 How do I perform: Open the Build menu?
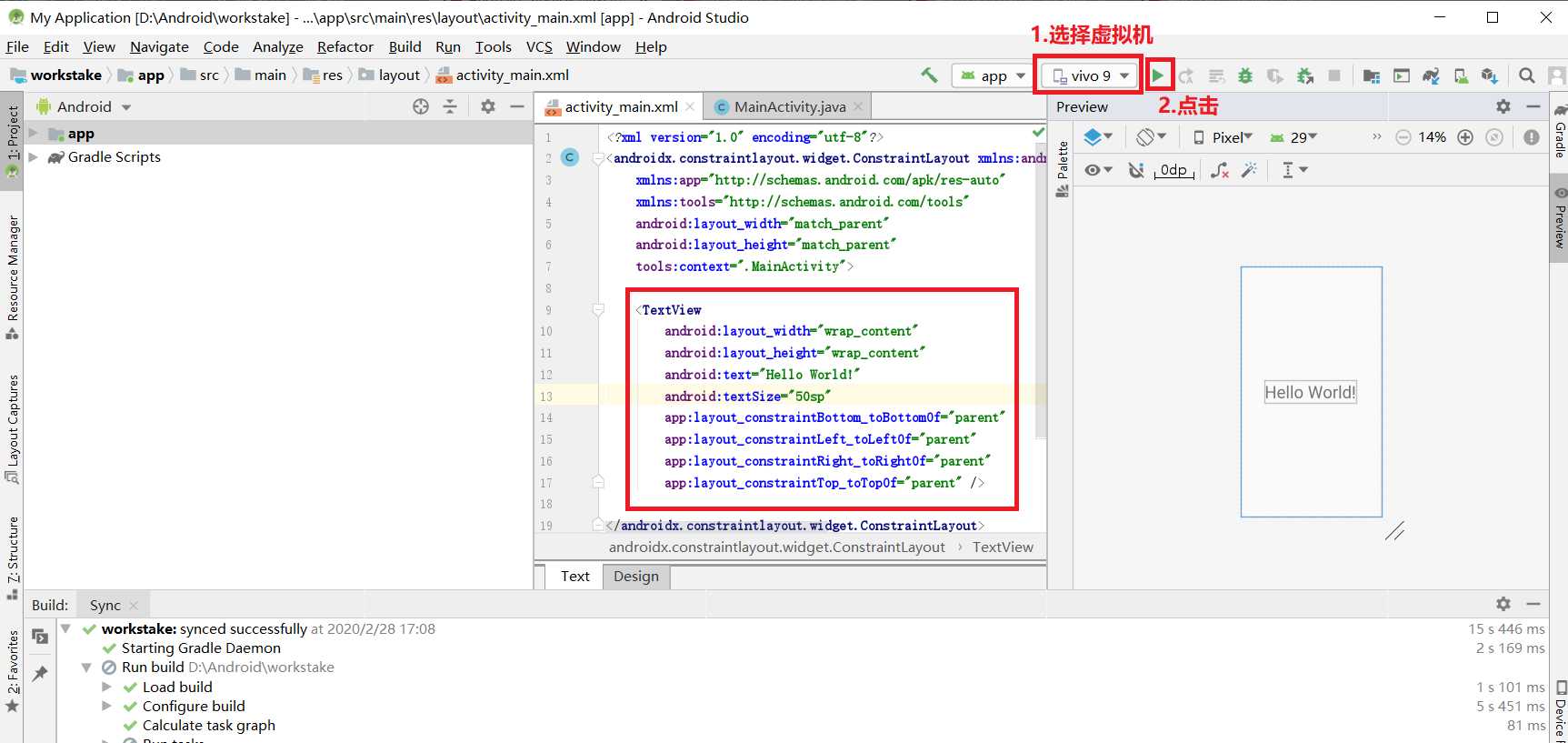(x=404, y=46)
